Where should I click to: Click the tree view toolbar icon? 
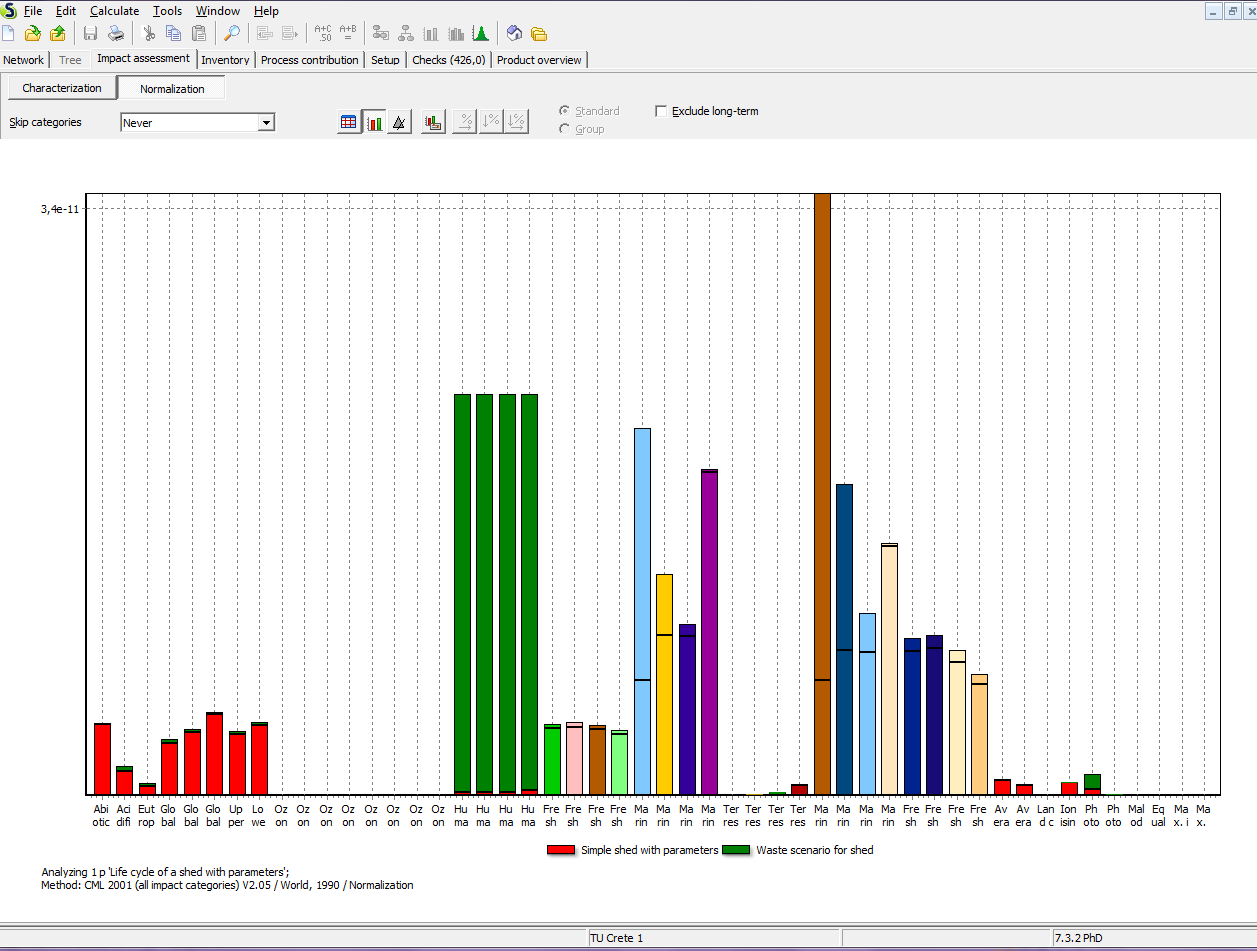pos(406,33)
